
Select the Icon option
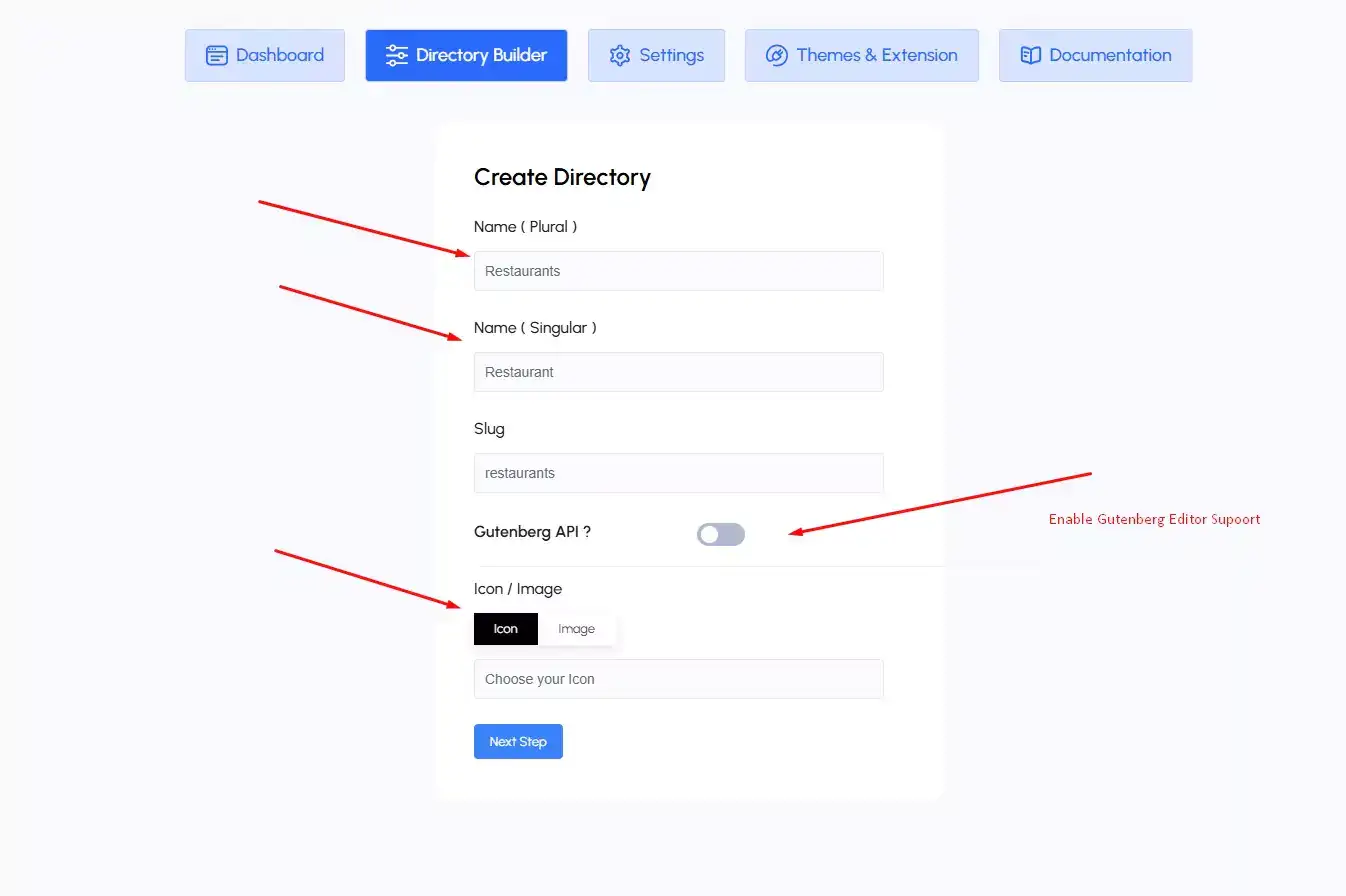[506, 629]
